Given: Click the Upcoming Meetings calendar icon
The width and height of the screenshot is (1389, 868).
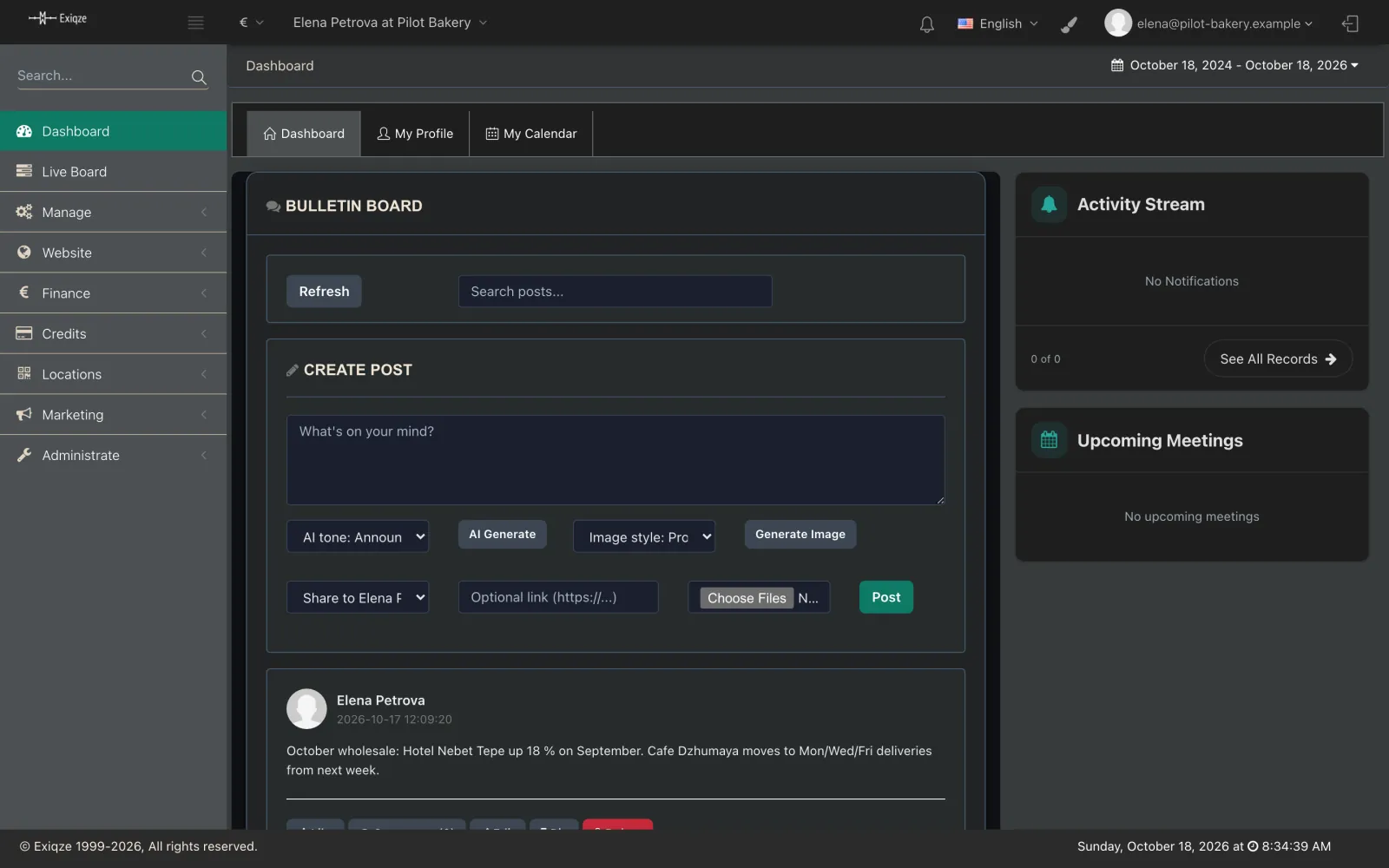Looking at the screenshot, I should [1049, 440].
